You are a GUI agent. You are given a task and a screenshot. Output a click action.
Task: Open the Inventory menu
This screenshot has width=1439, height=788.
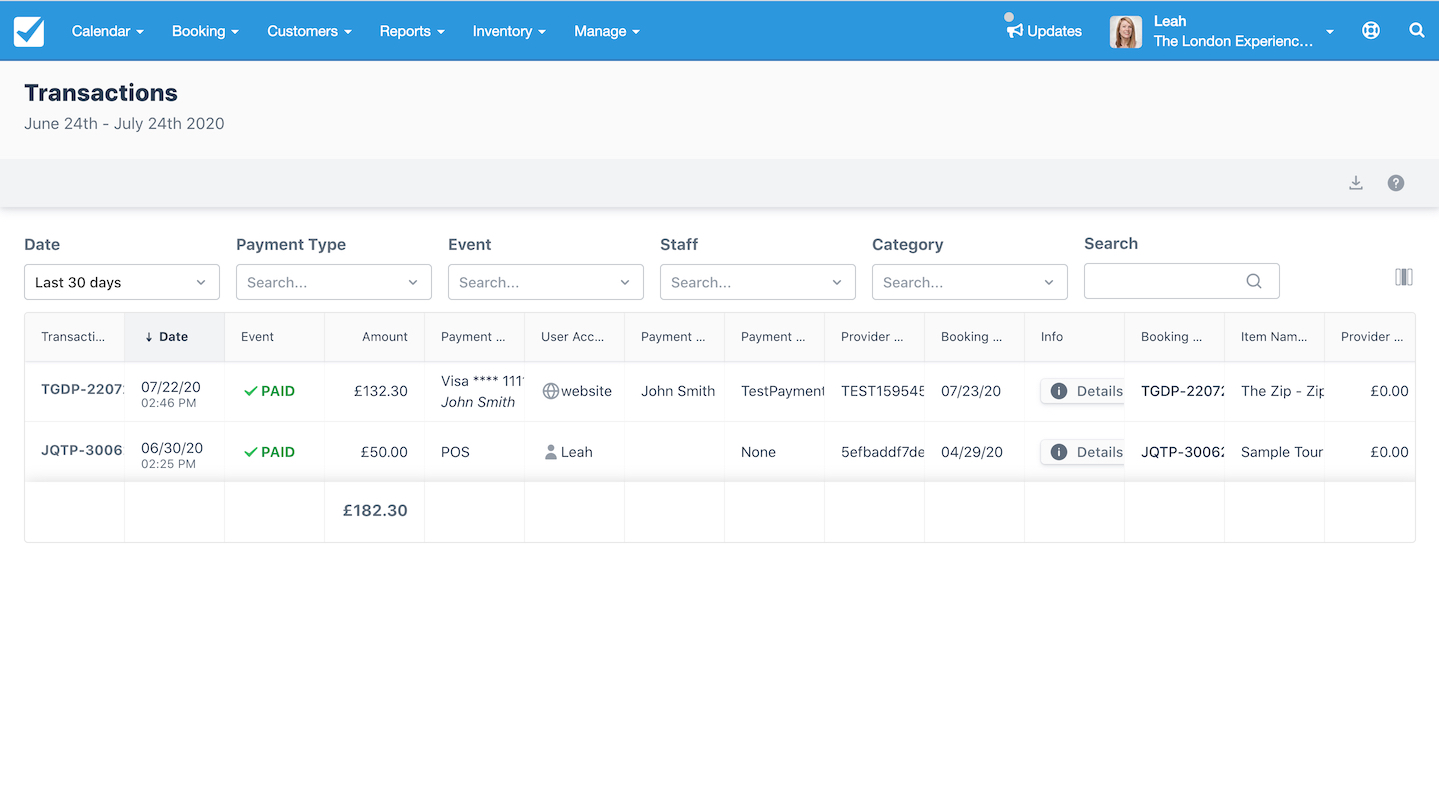[509, 31]
